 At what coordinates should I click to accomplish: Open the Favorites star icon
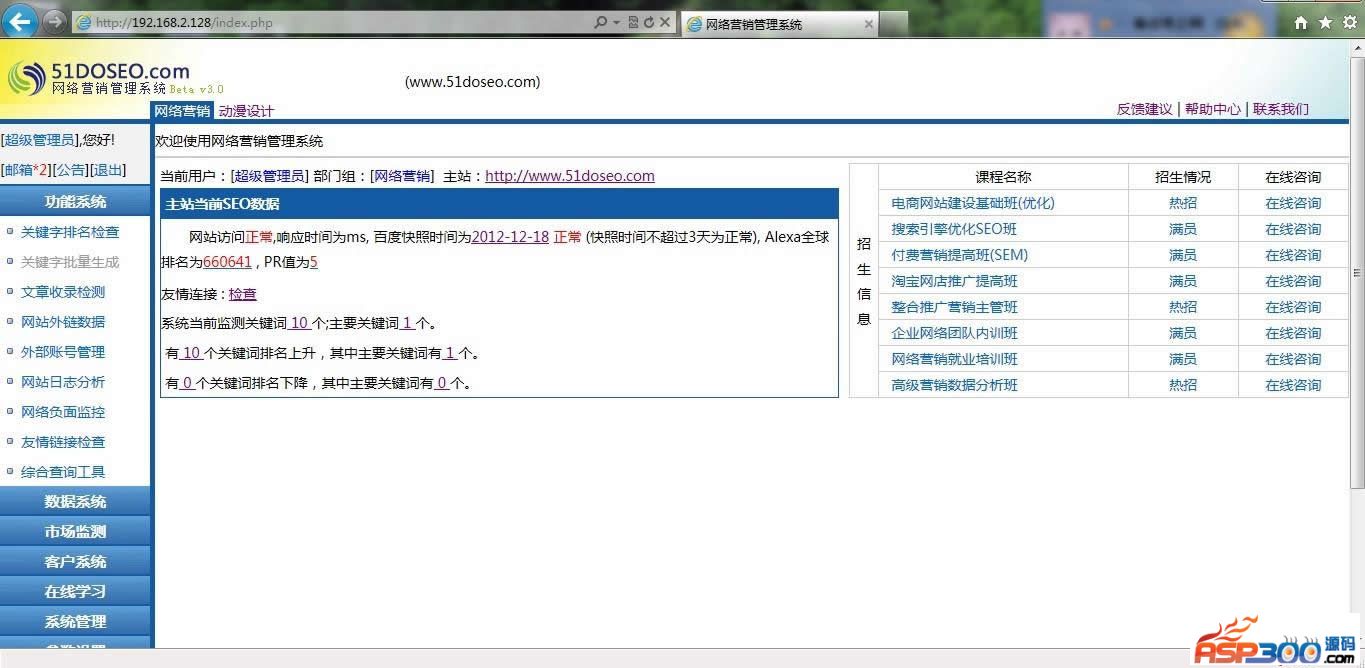click(x=1325, y=23)
